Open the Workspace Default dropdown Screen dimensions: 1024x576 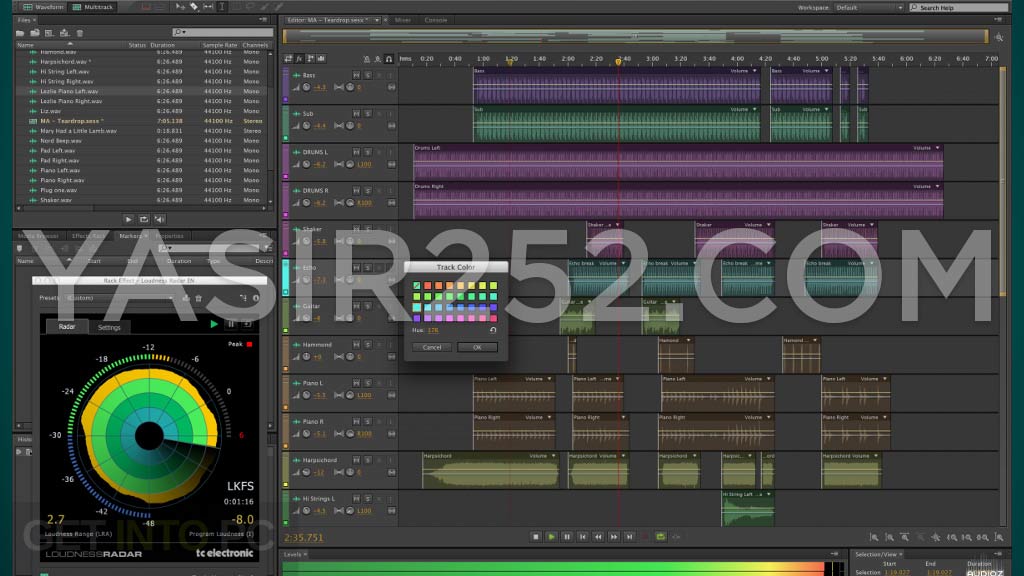coord(869,7)
